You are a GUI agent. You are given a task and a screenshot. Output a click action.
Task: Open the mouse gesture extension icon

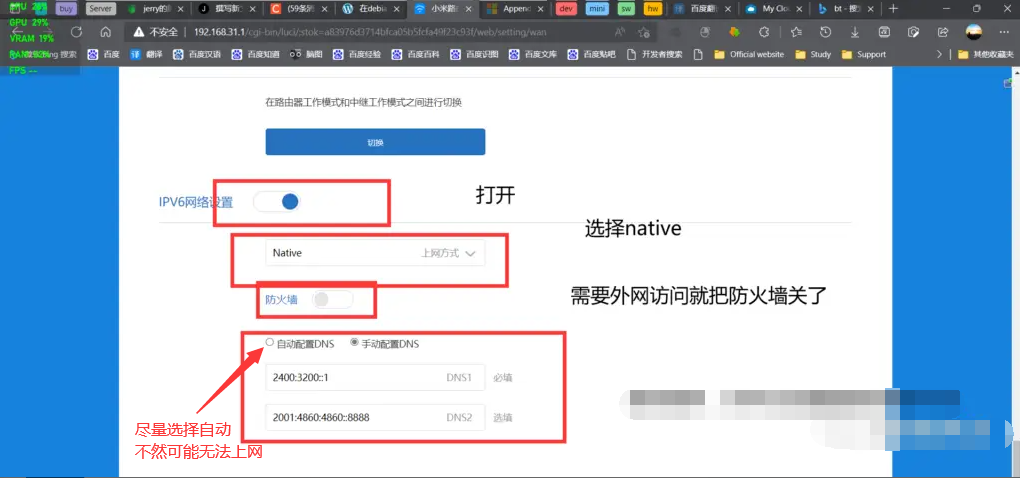click(x=704, y=32)
